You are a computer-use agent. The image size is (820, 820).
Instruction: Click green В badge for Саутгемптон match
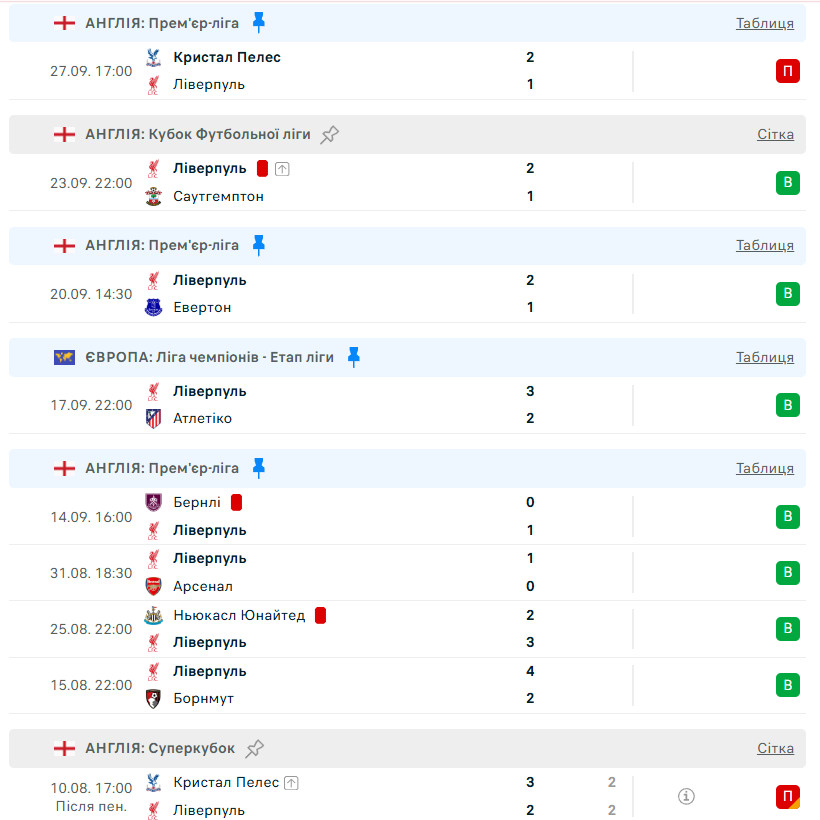point(788,183)
